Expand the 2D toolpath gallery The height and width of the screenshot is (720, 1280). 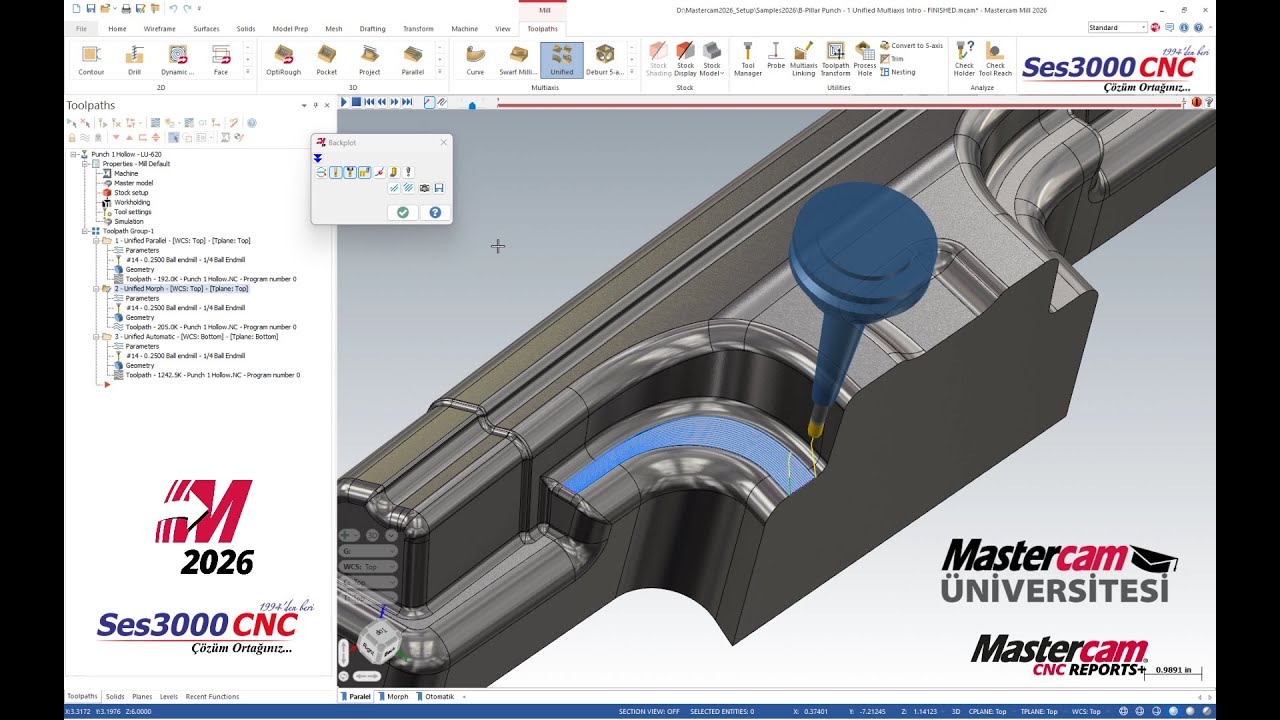coord(247,73)
